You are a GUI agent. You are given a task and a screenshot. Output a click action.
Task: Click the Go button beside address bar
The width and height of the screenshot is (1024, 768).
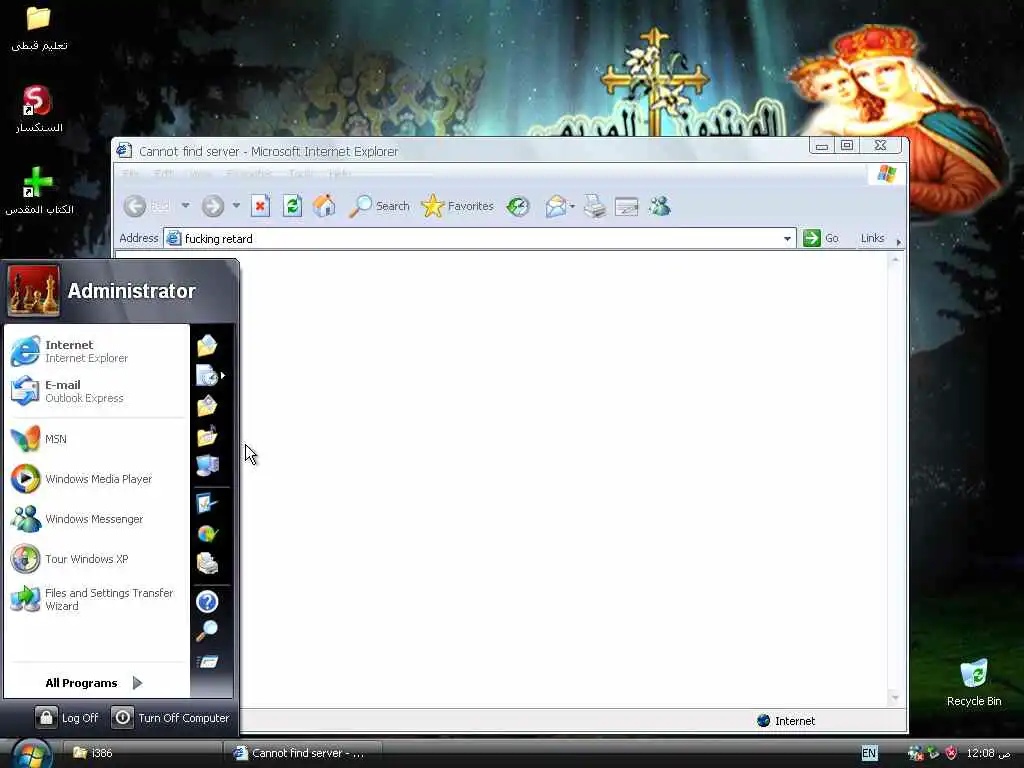821,238
